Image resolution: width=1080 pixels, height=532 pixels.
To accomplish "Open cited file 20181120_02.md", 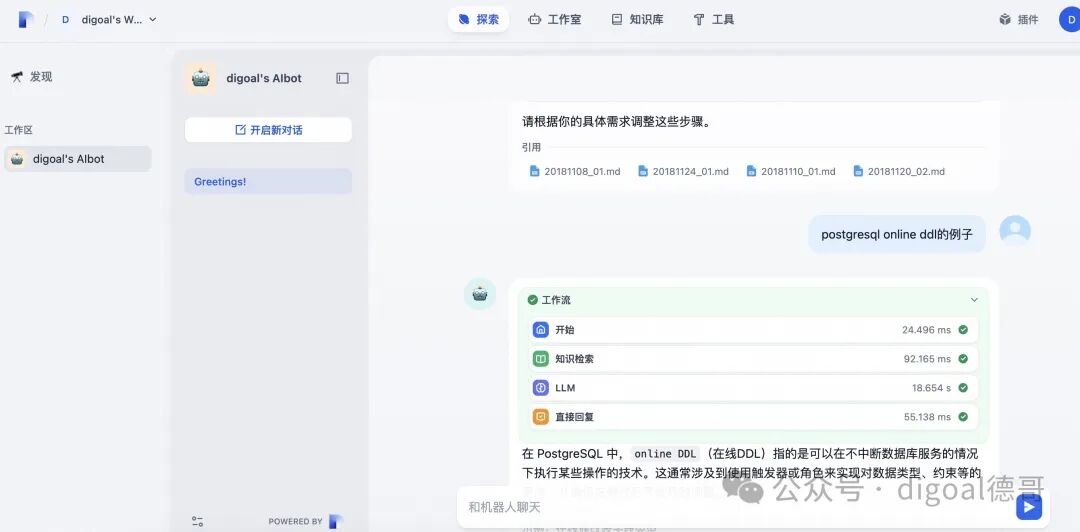I will (899, 172).
